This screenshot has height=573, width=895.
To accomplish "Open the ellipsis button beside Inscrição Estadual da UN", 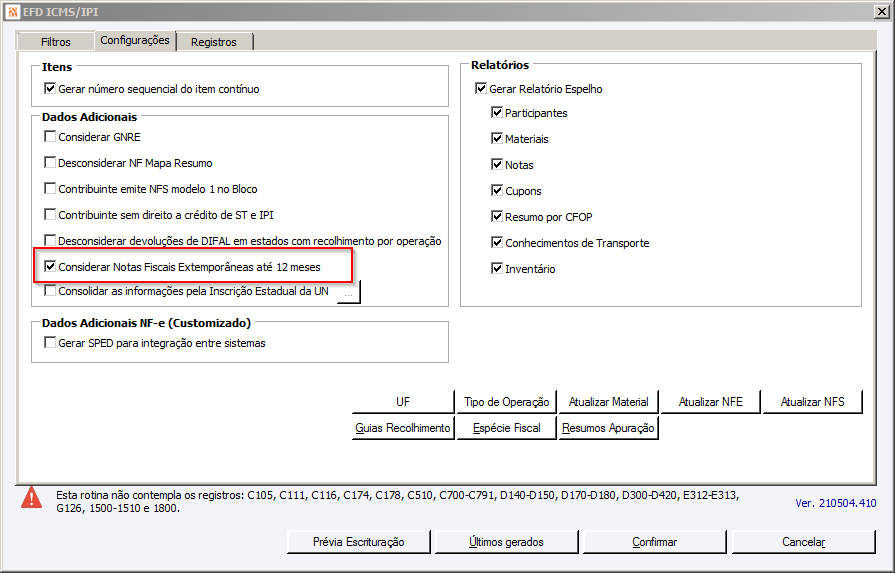I will [349, 292].
